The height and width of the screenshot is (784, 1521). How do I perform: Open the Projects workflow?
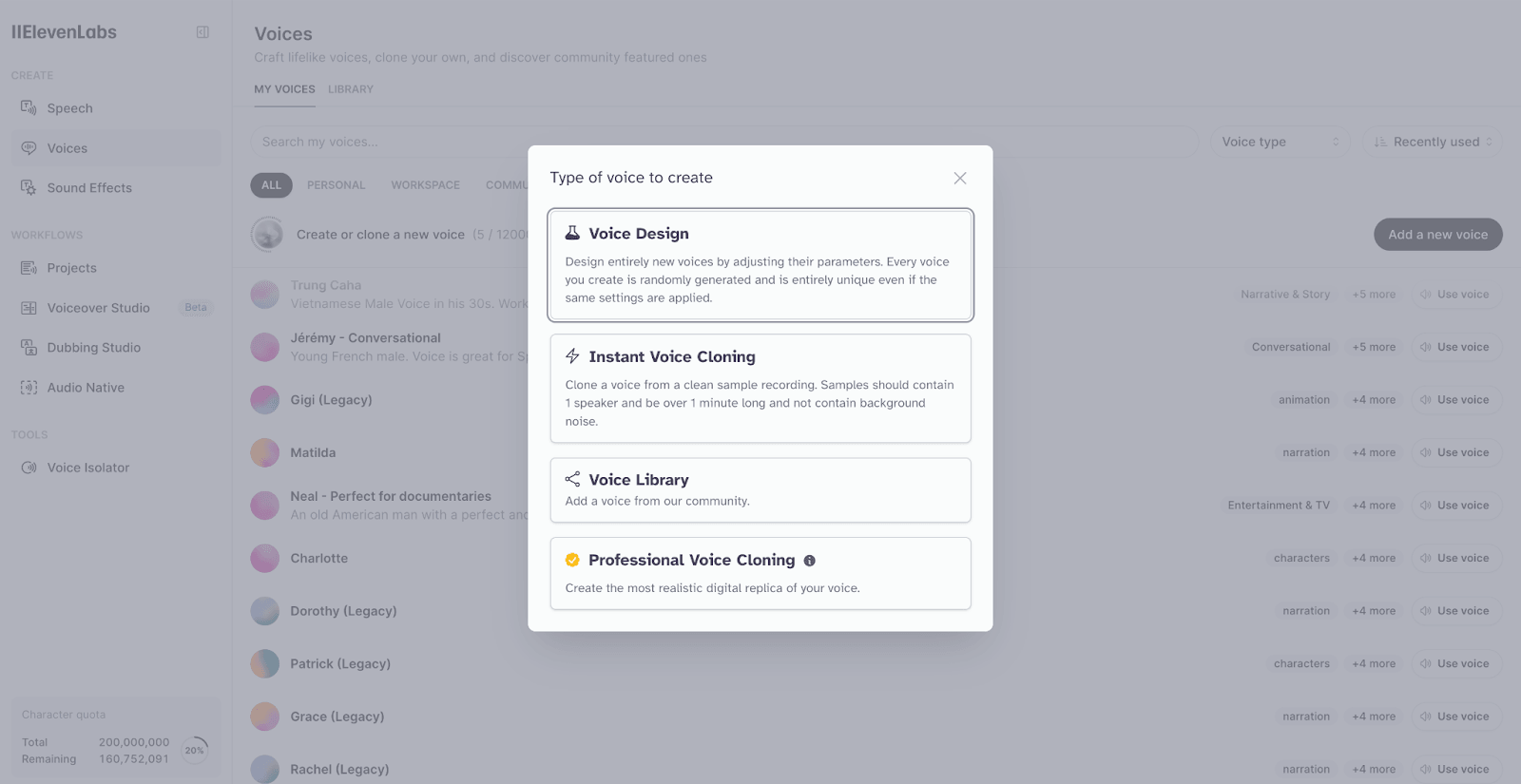coord(72,267)
